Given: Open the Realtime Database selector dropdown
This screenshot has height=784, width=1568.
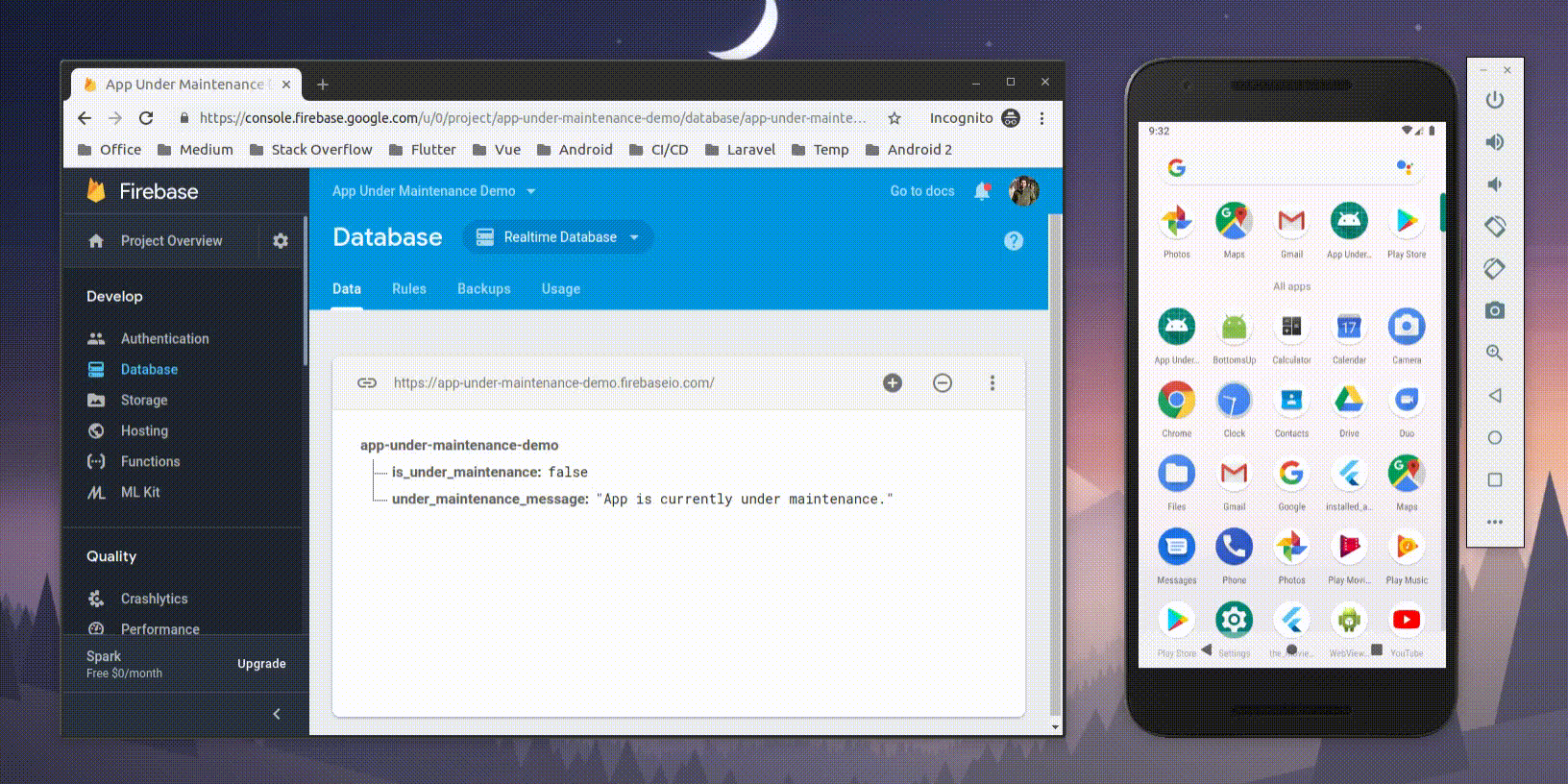Looking at the screenshot, I should tap(558, 237).
